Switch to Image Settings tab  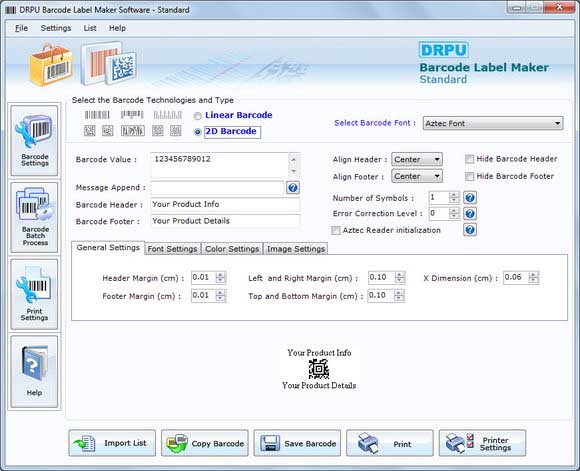296,249
